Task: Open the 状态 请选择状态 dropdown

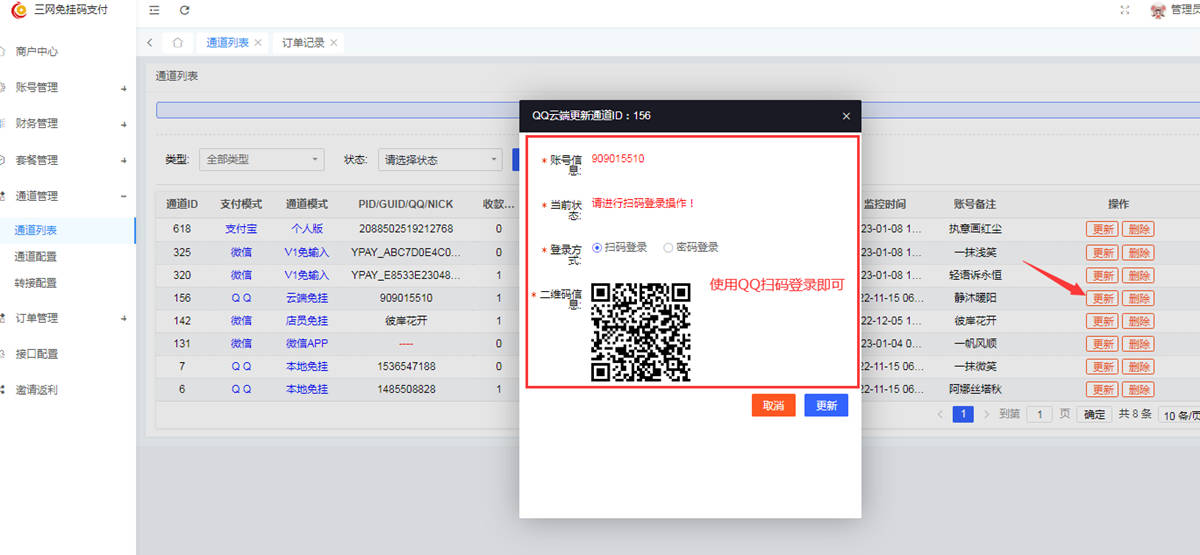Action: tap(439, 159)
